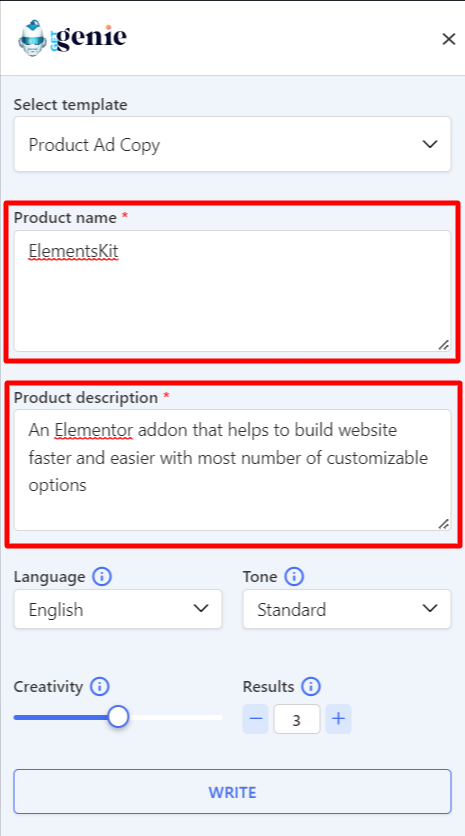Open the Product Ad Copy template dropdown
This screenshot has height=836, width=465.
pyautogui.click(x=232, y=144)
